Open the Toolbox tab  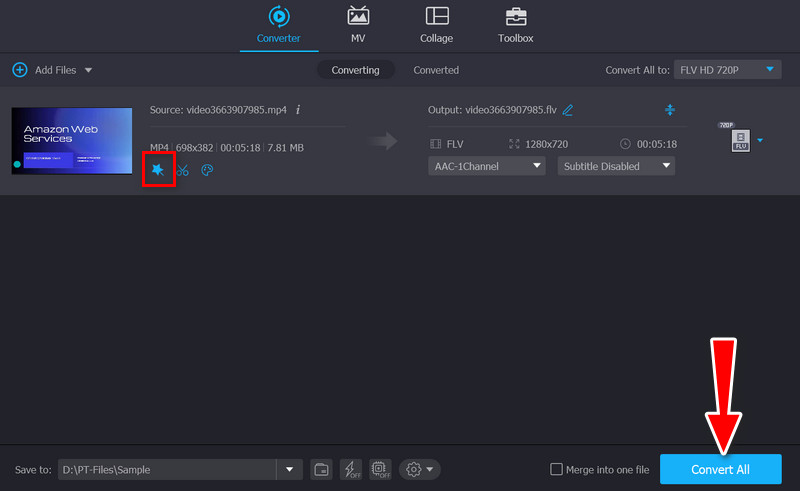(516, 25)
